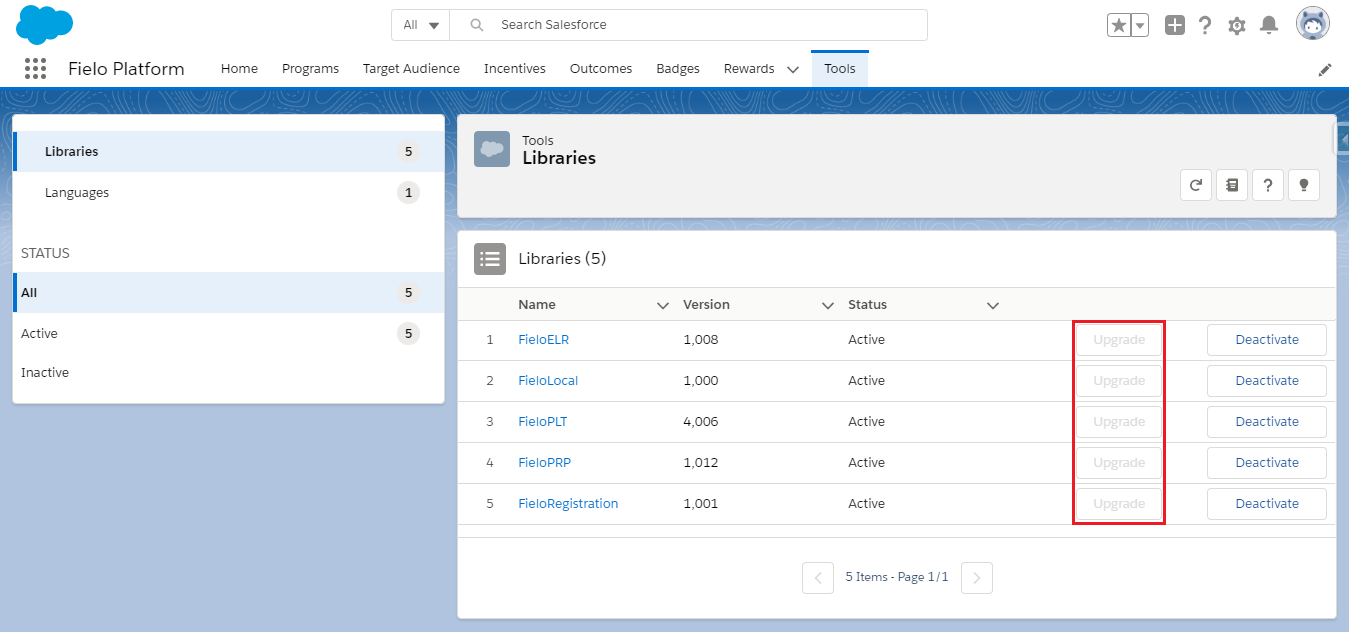Open the Rewards tab
Viewport: 1349px width, 632px height.
(749, 69)
